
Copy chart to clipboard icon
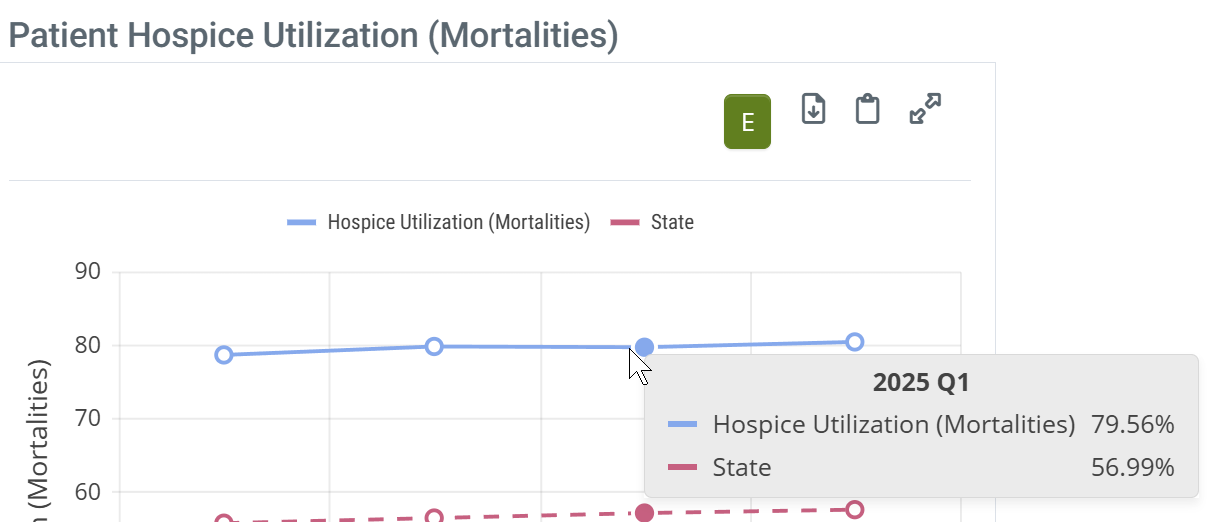pos(867,109)
